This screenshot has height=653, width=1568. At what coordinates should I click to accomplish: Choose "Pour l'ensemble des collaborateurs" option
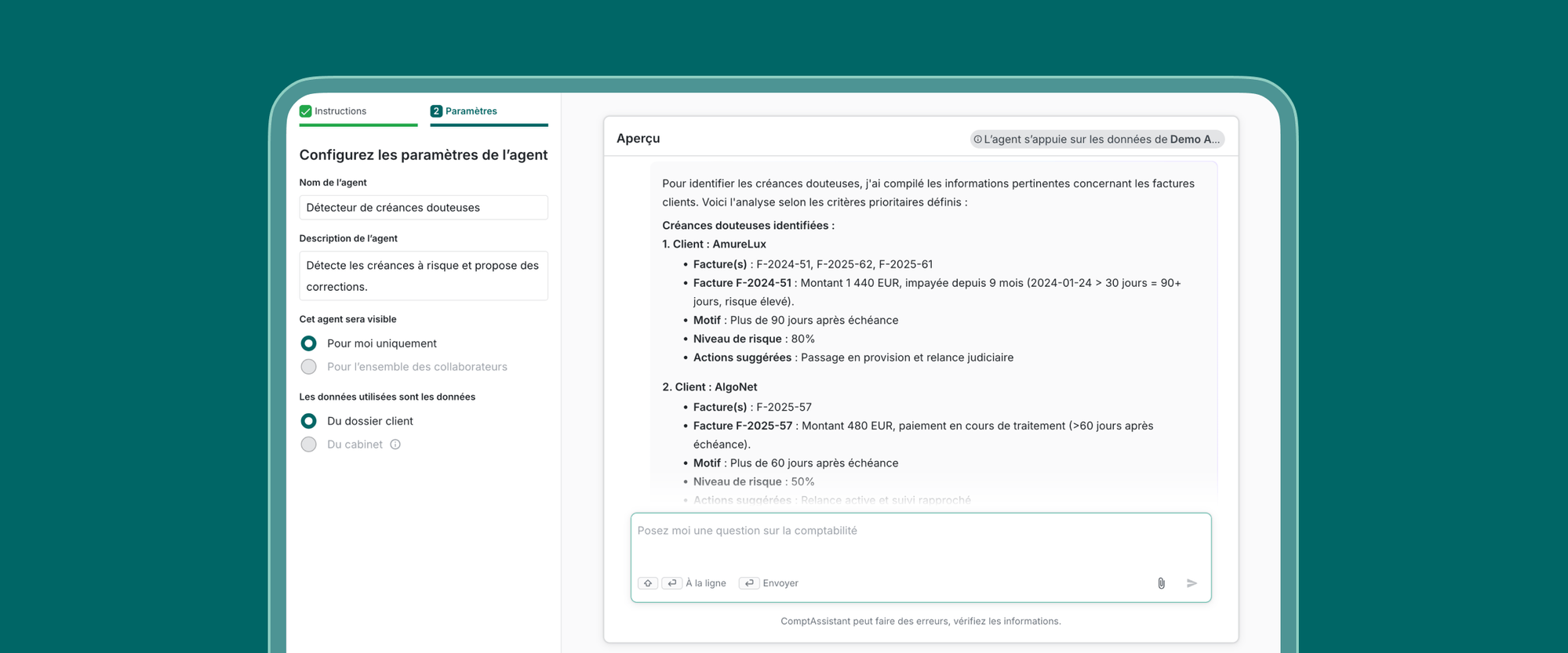click(x=309, y=367)
